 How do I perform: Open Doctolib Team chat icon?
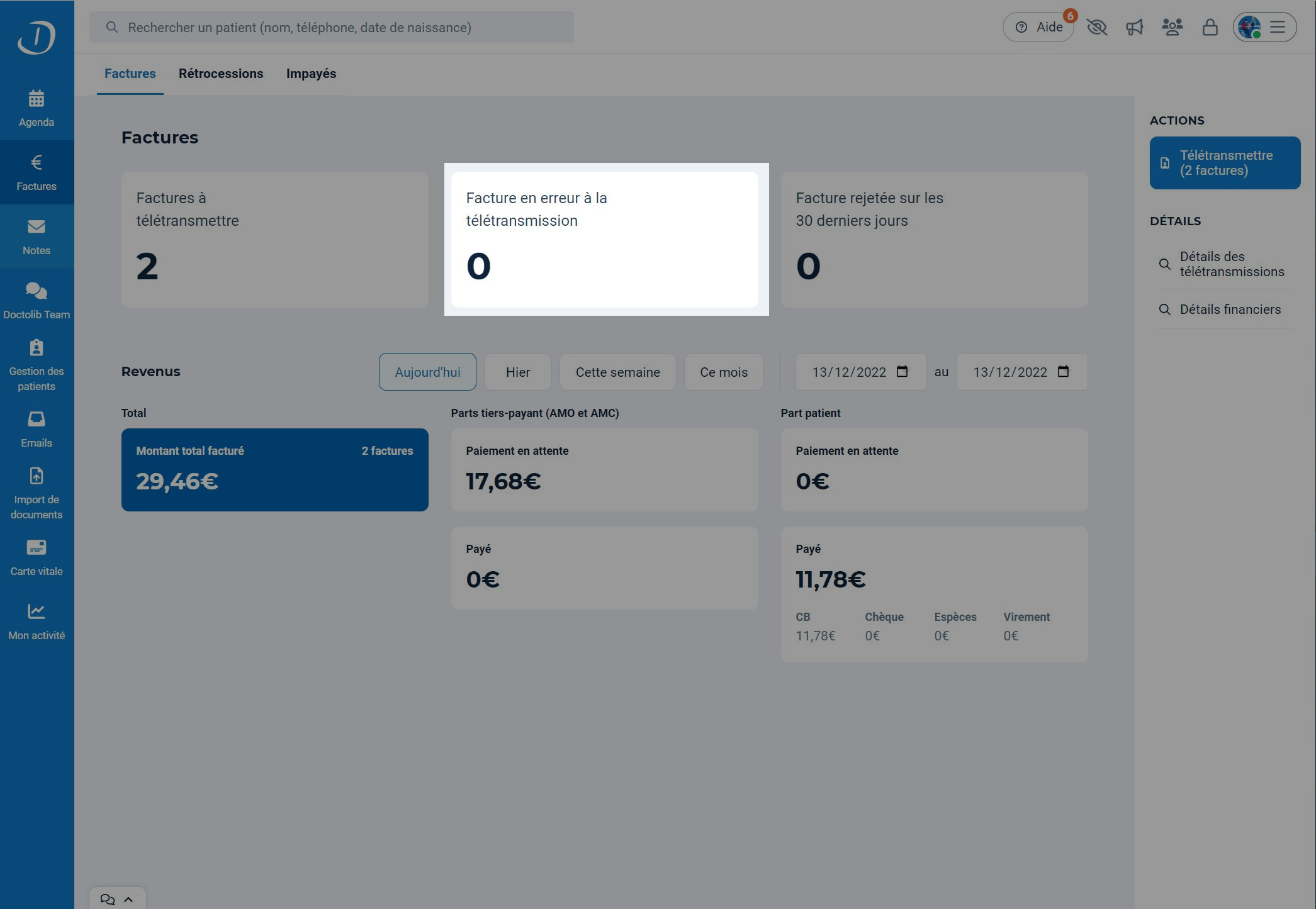click(37, 291)
